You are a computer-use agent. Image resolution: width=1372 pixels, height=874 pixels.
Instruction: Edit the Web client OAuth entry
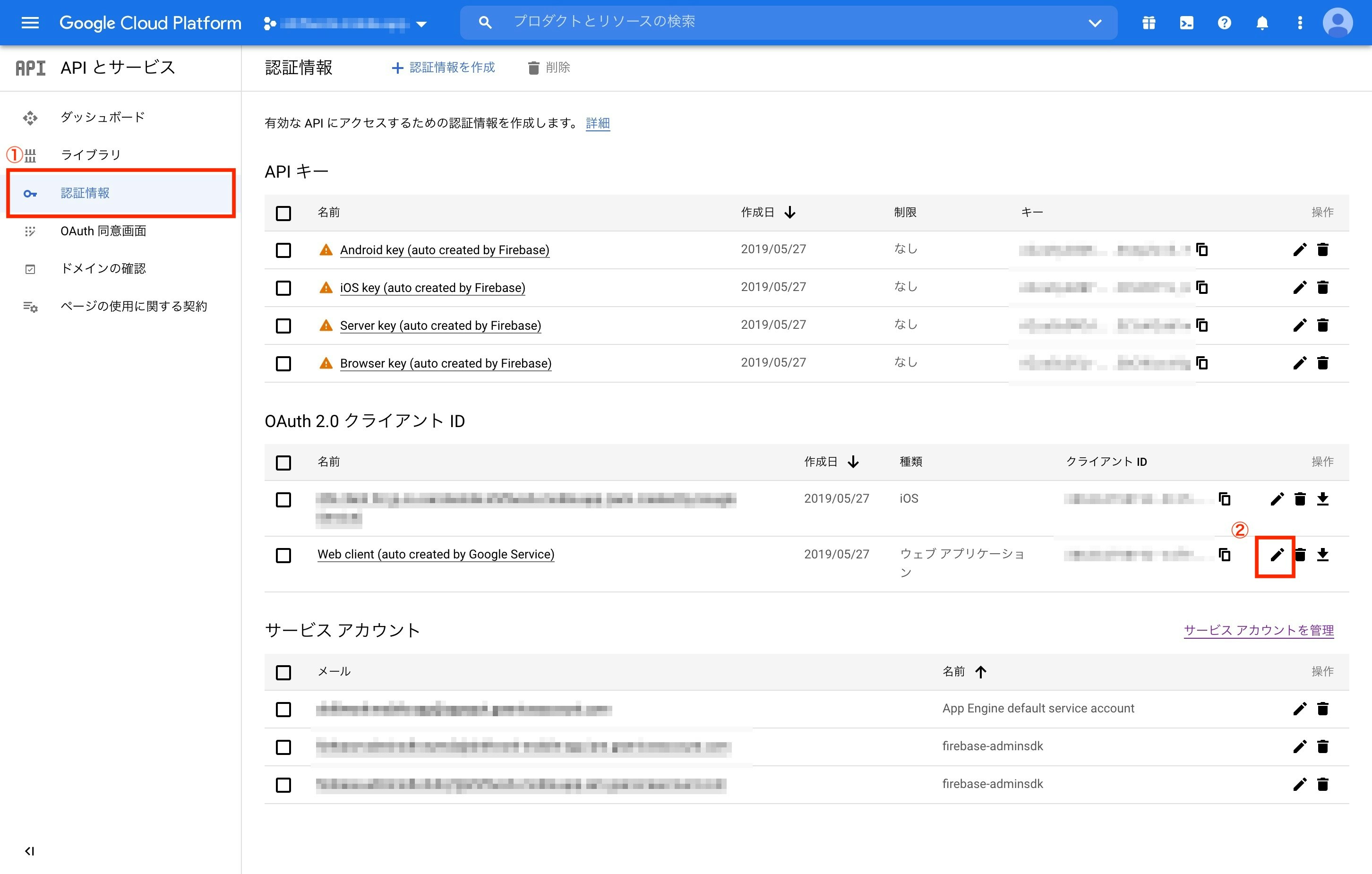1277,554
